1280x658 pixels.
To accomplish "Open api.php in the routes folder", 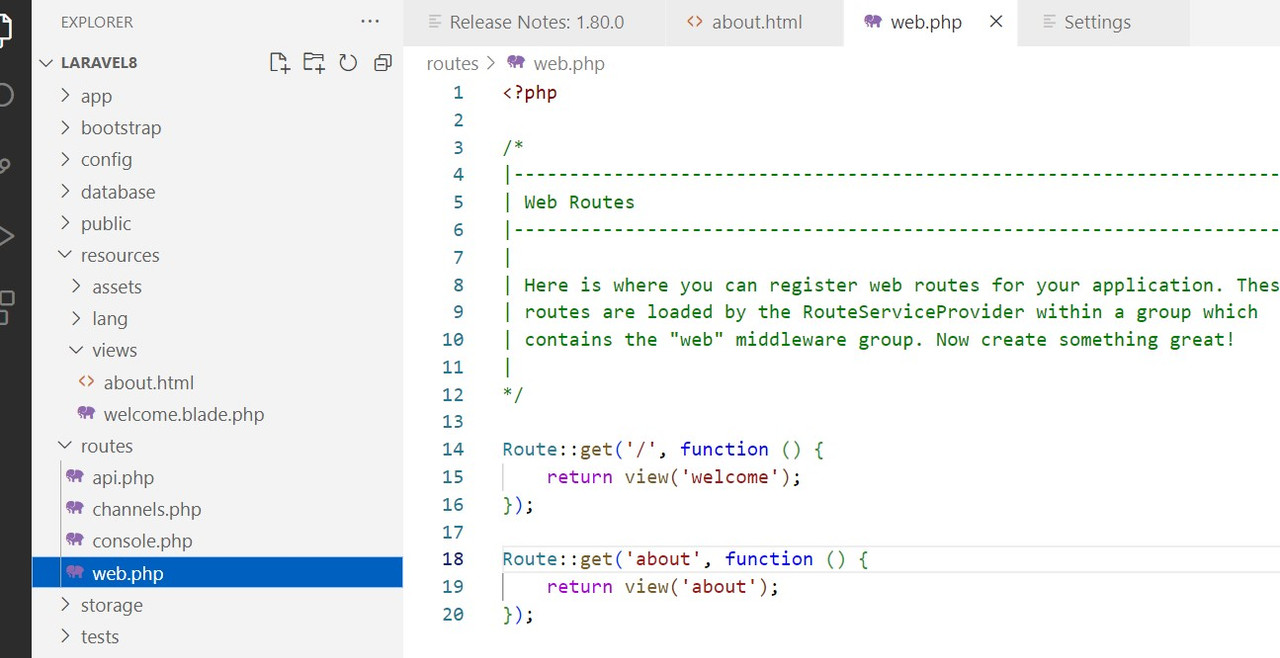I will 123,477.
